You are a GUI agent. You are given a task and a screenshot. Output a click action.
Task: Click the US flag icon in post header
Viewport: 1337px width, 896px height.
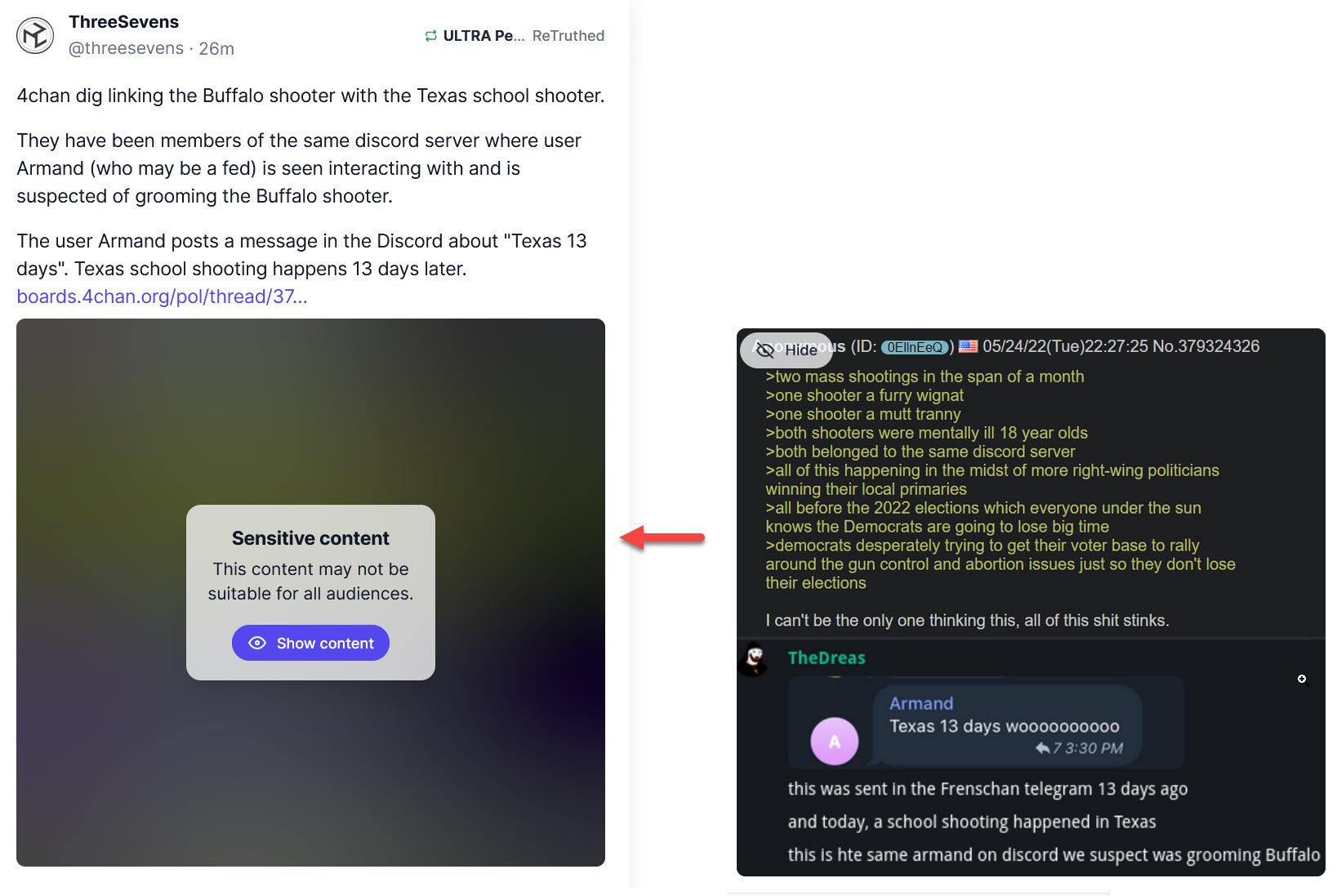point(968,346)
